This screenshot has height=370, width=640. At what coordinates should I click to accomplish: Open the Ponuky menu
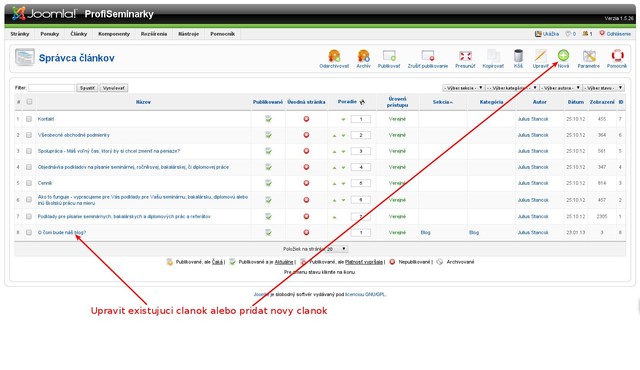(50, 34)
